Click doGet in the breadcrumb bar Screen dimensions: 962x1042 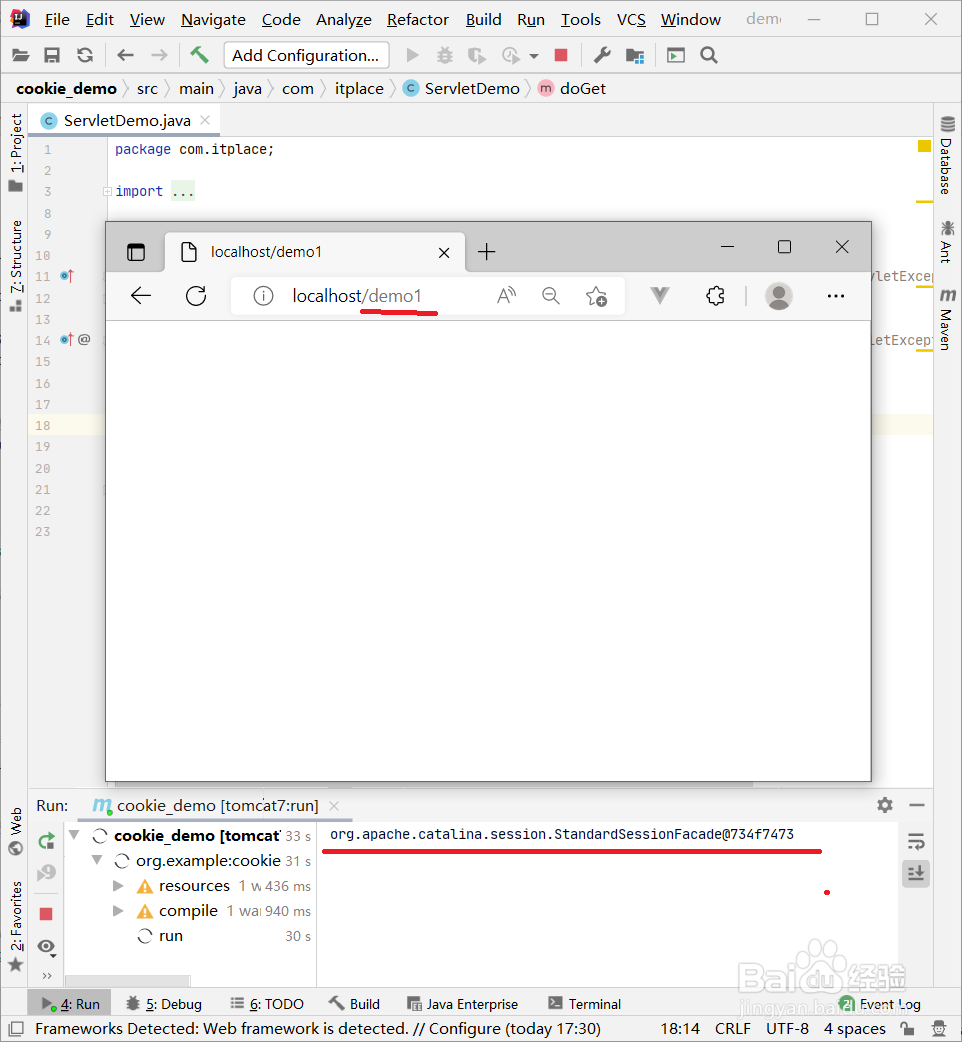(x=573, y=88)
